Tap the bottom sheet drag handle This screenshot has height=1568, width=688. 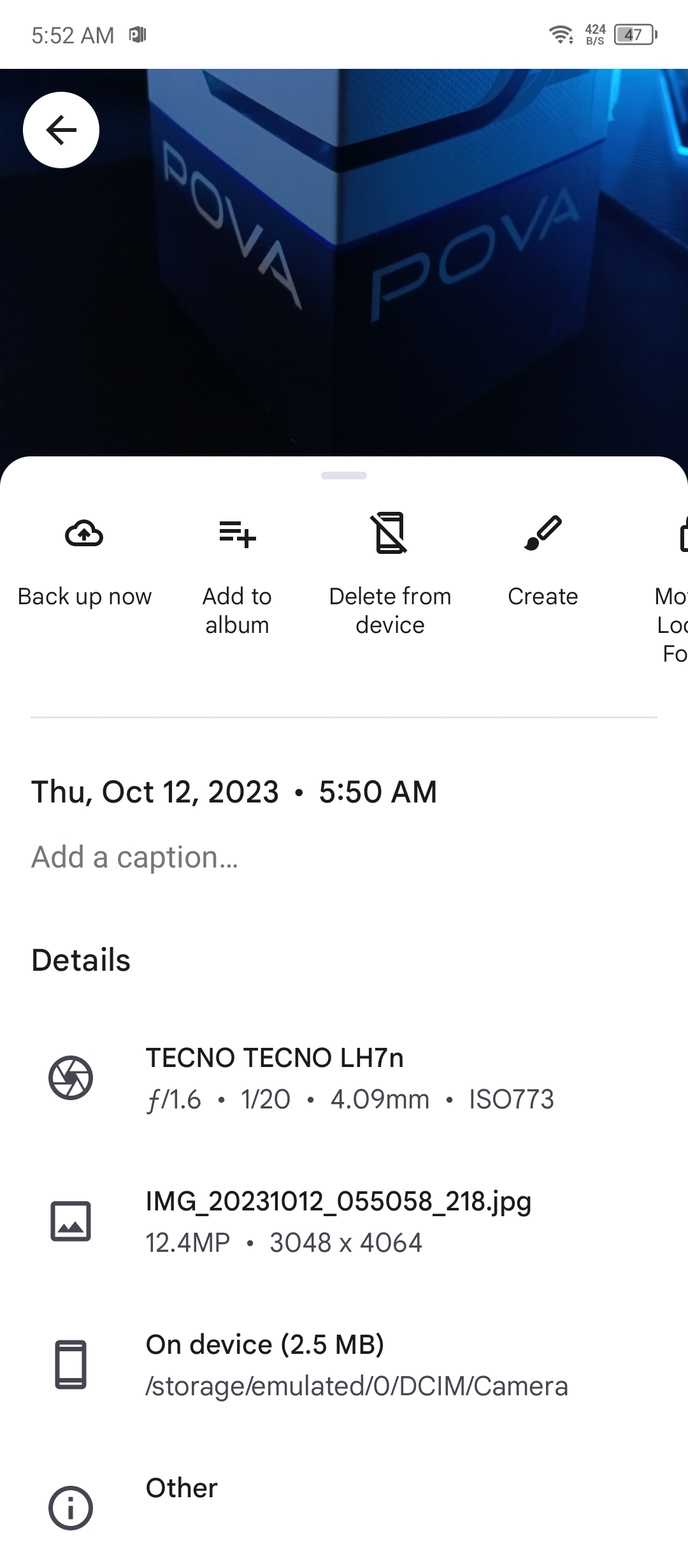point(344,475)
